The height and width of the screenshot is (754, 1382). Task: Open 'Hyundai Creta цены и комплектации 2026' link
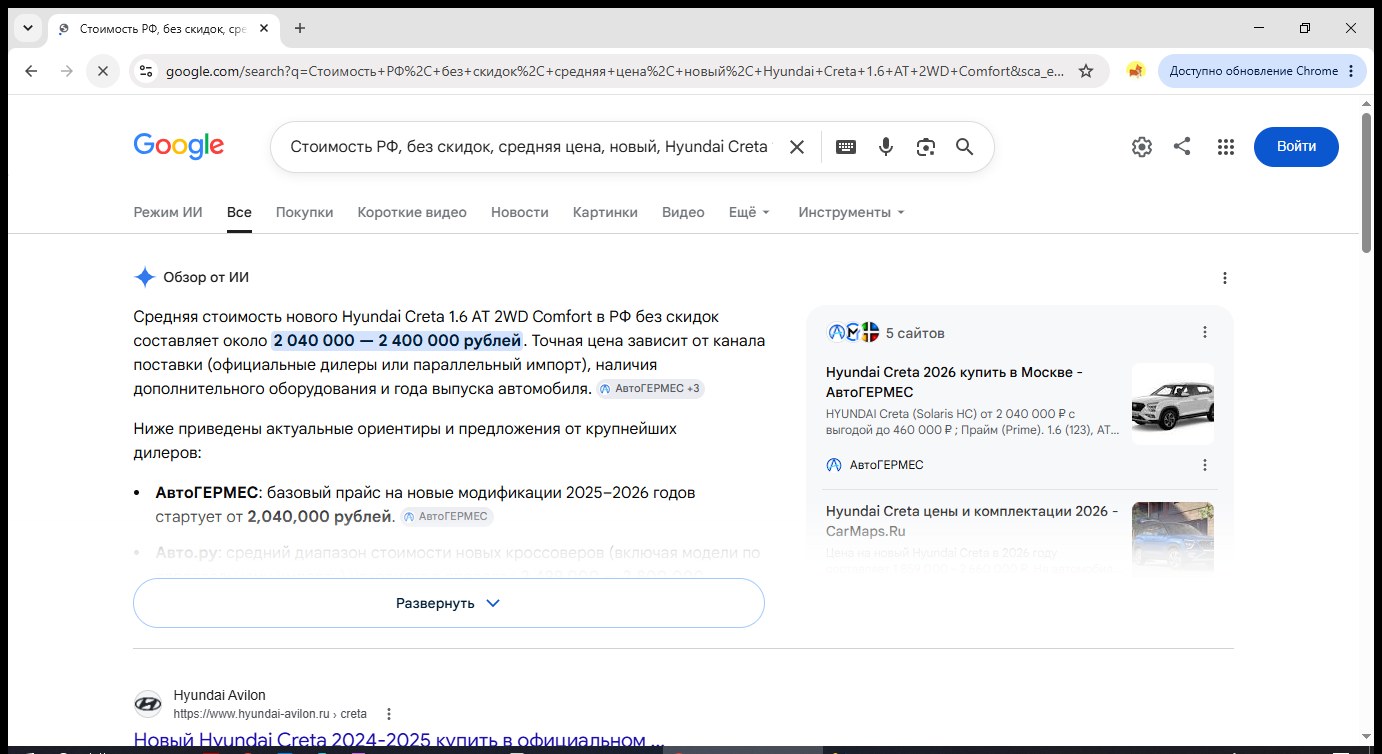pyautogui.click(x=972, y=521)
